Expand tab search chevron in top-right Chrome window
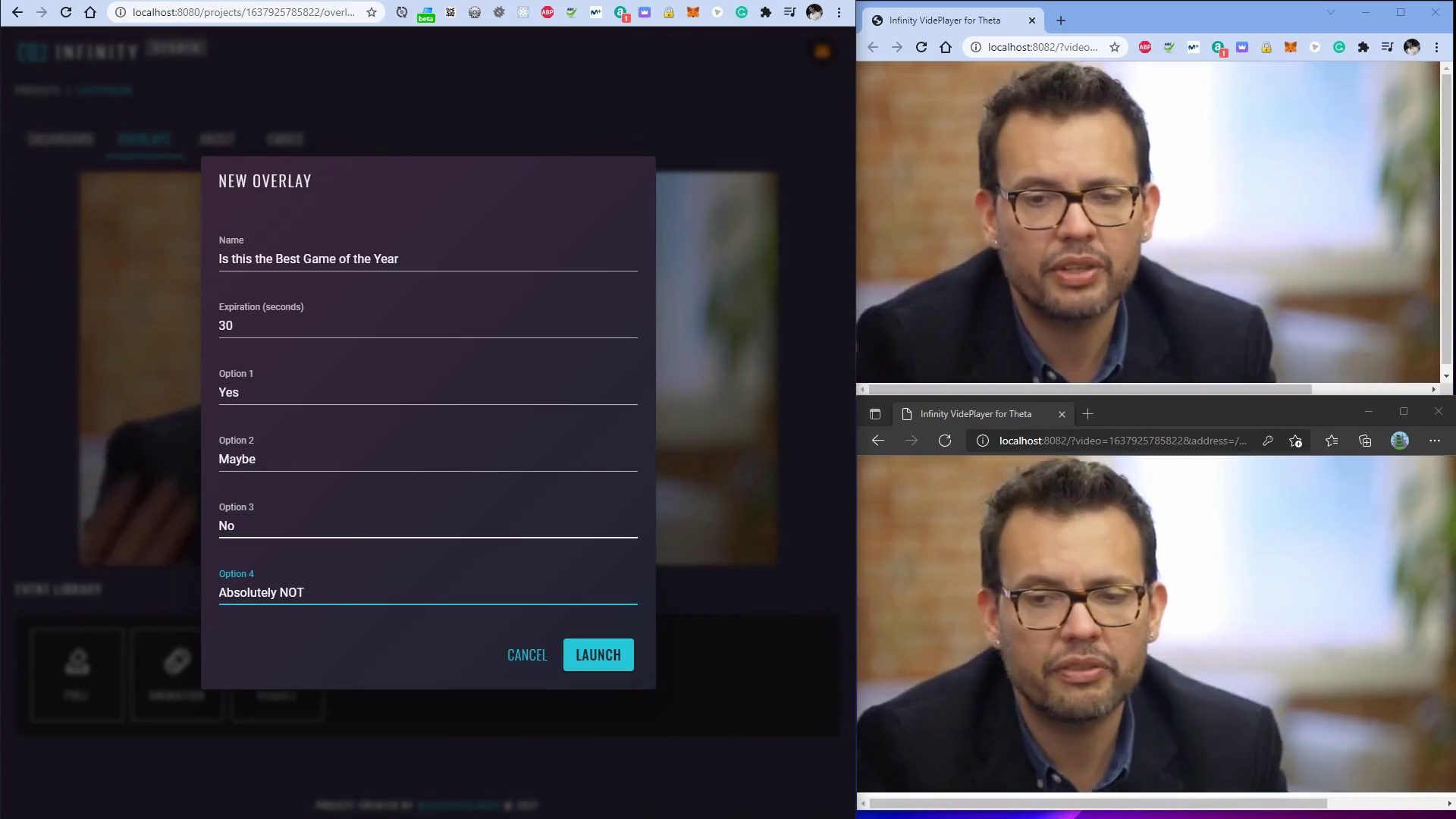Viewport: 1456px width, 819px height. pos(1330,12)
